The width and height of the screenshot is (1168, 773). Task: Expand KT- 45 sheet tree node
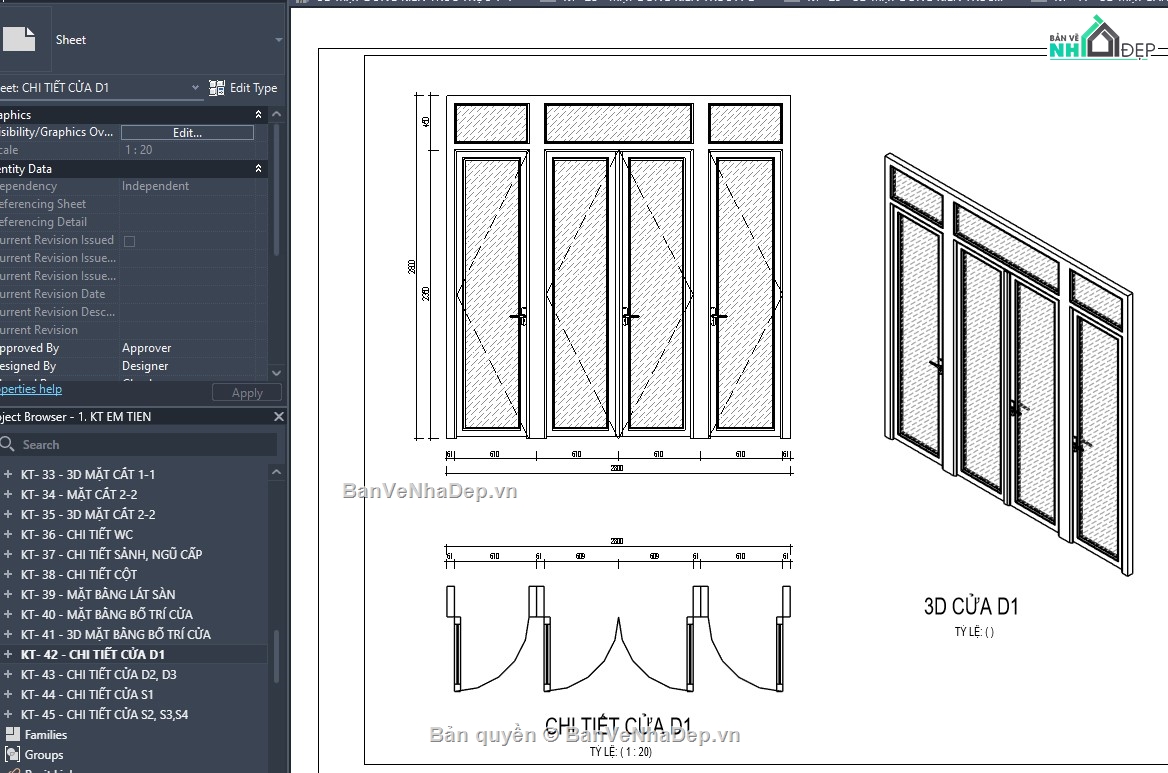tap(7, 714)
